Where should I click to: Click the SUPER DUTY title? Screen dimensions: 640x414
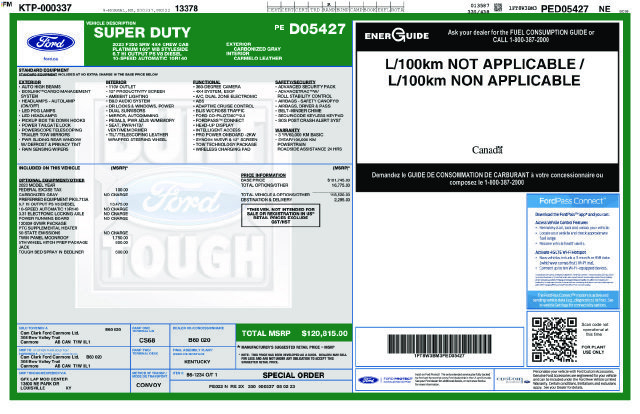tap(142, 33)
